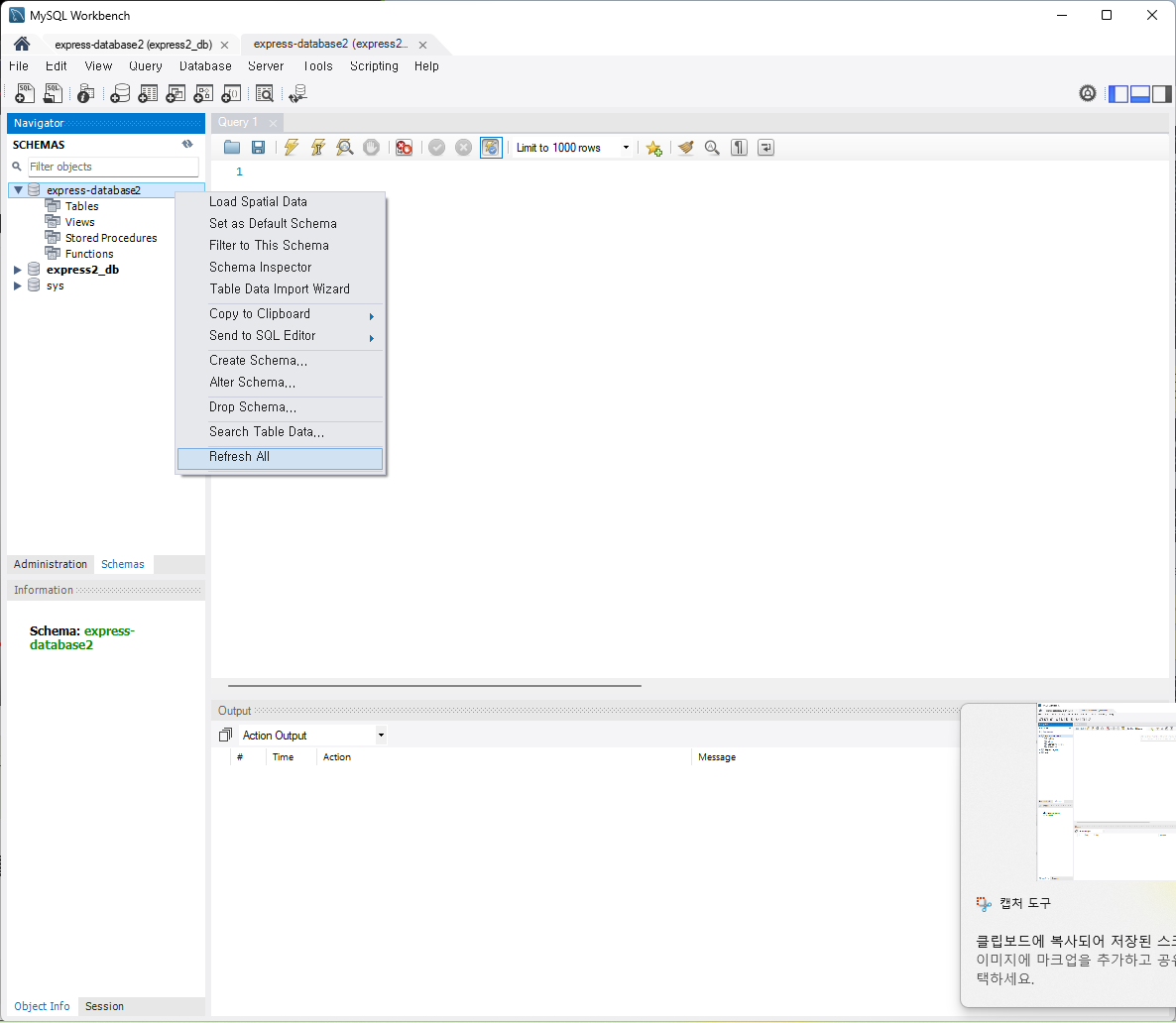Viewport: 1176px width, 1023px height.
Task: Switch to the Schemas tab
Action: click(123, 564)
